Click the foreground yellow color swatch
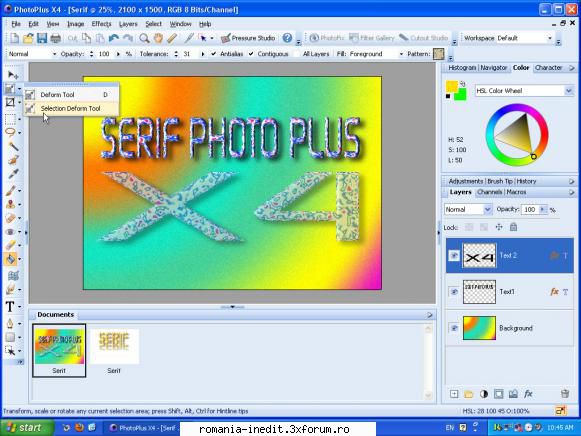Screen dimensions: 581x436 (x=452, y=86)
